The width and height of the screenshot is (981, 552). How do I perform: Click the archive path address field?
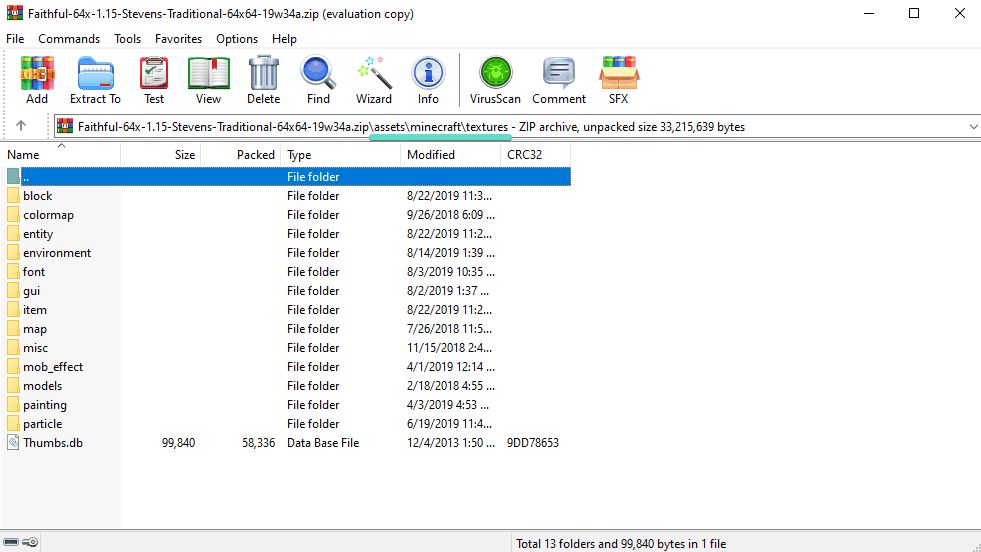coord(519,126)
